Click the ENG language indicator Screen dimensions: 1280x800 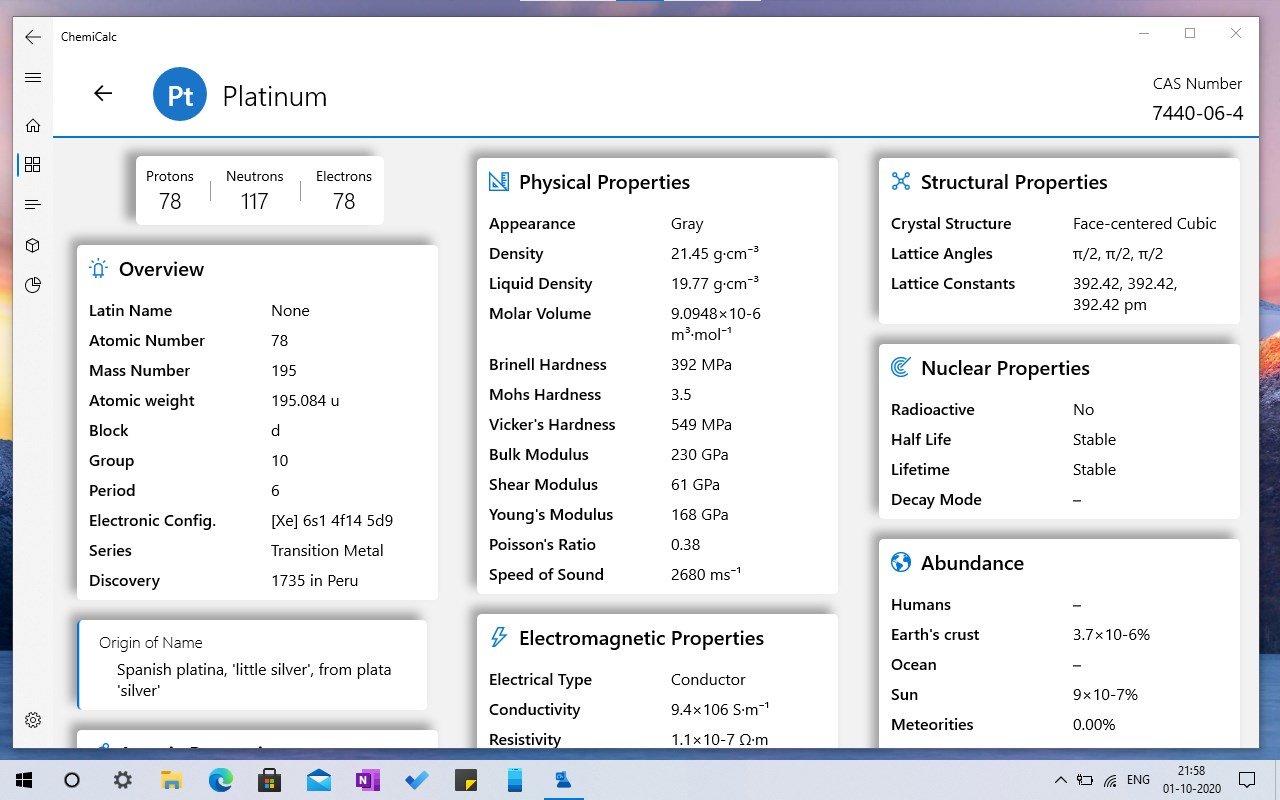click(x=1138, y=780)
